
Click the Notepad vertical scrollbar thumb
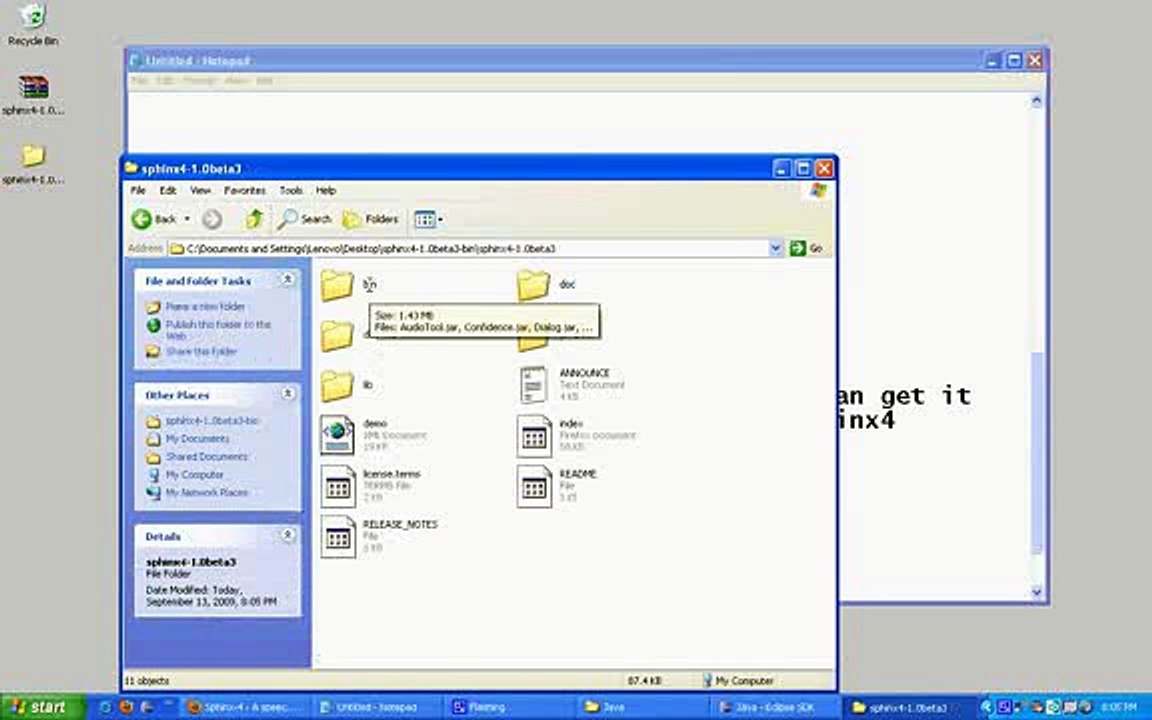pos(1037,451)
